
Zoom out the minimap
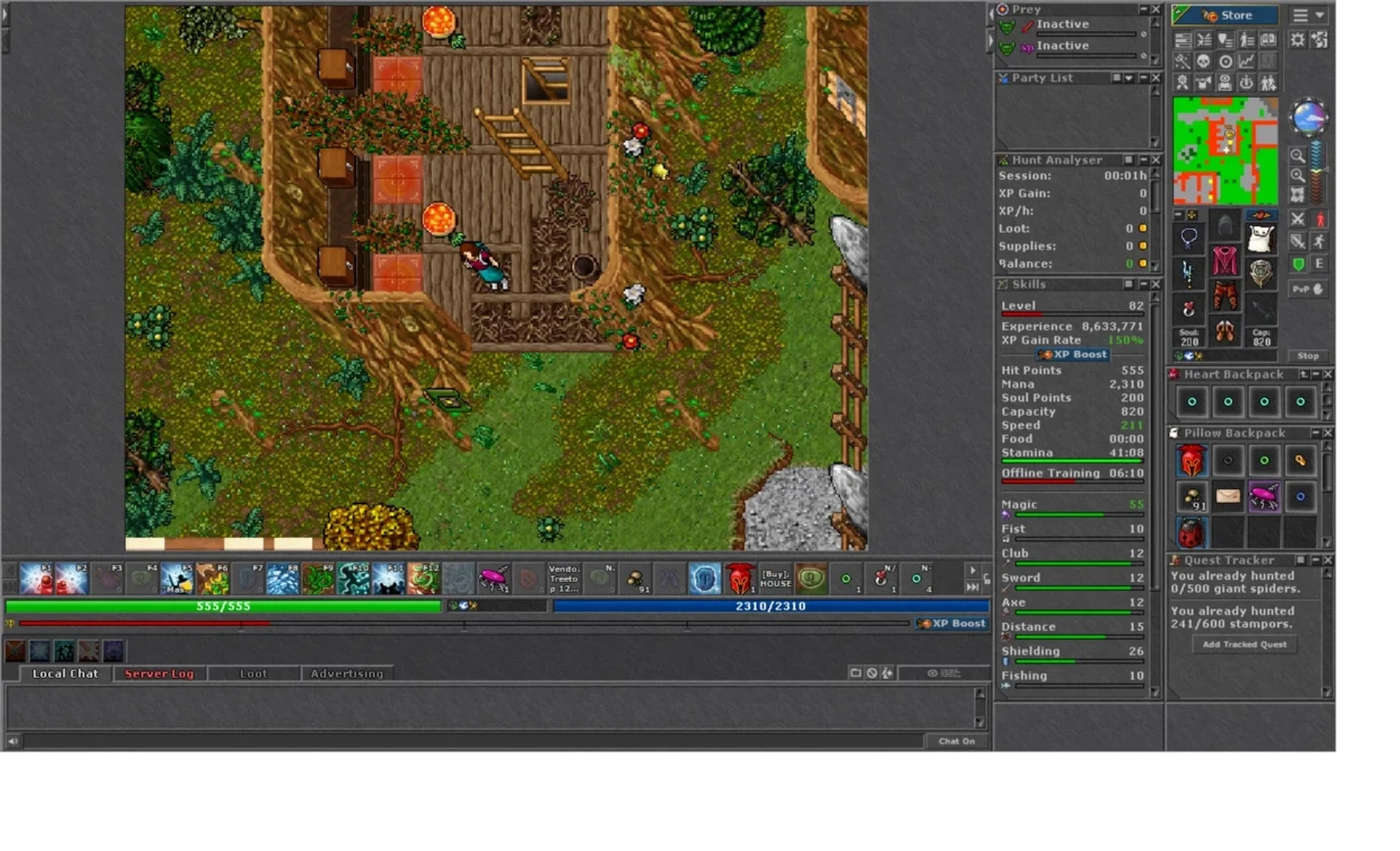coord(1298,156)
